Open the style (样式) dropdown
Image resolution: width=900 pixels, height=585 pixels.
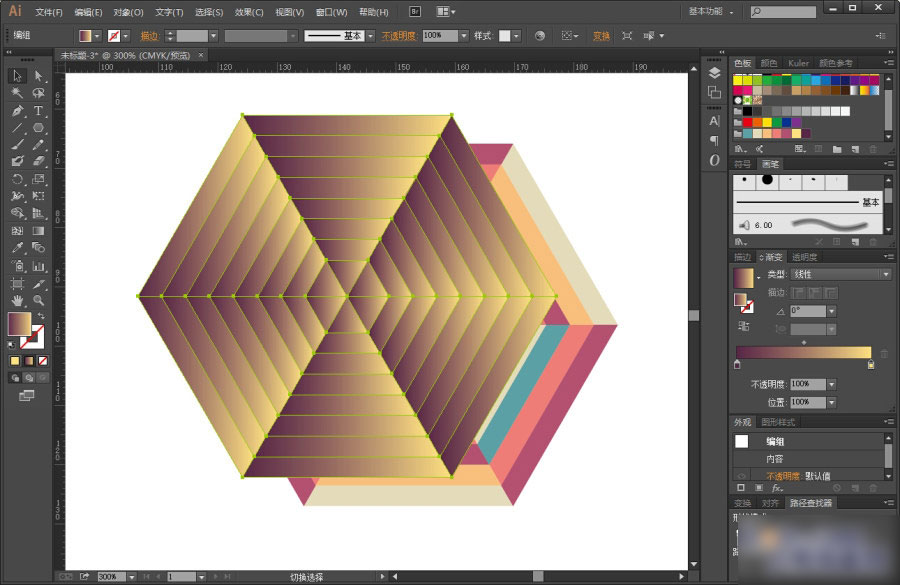[x=517, y=36]
